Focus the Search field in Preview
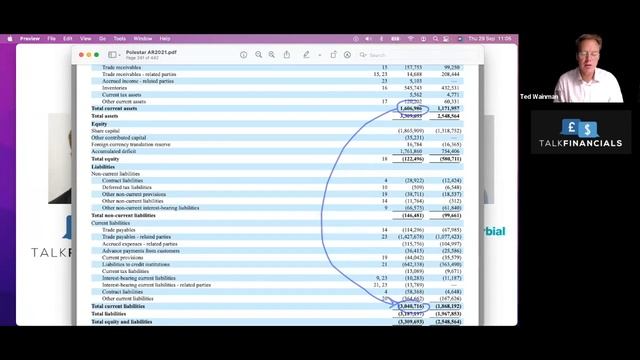 tap(418, 55)
